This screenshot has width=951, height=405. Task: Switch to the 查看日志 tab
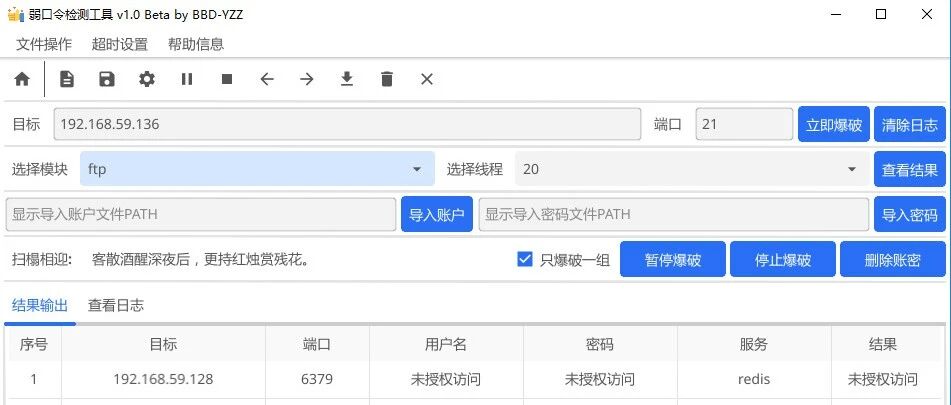point(116,305)
